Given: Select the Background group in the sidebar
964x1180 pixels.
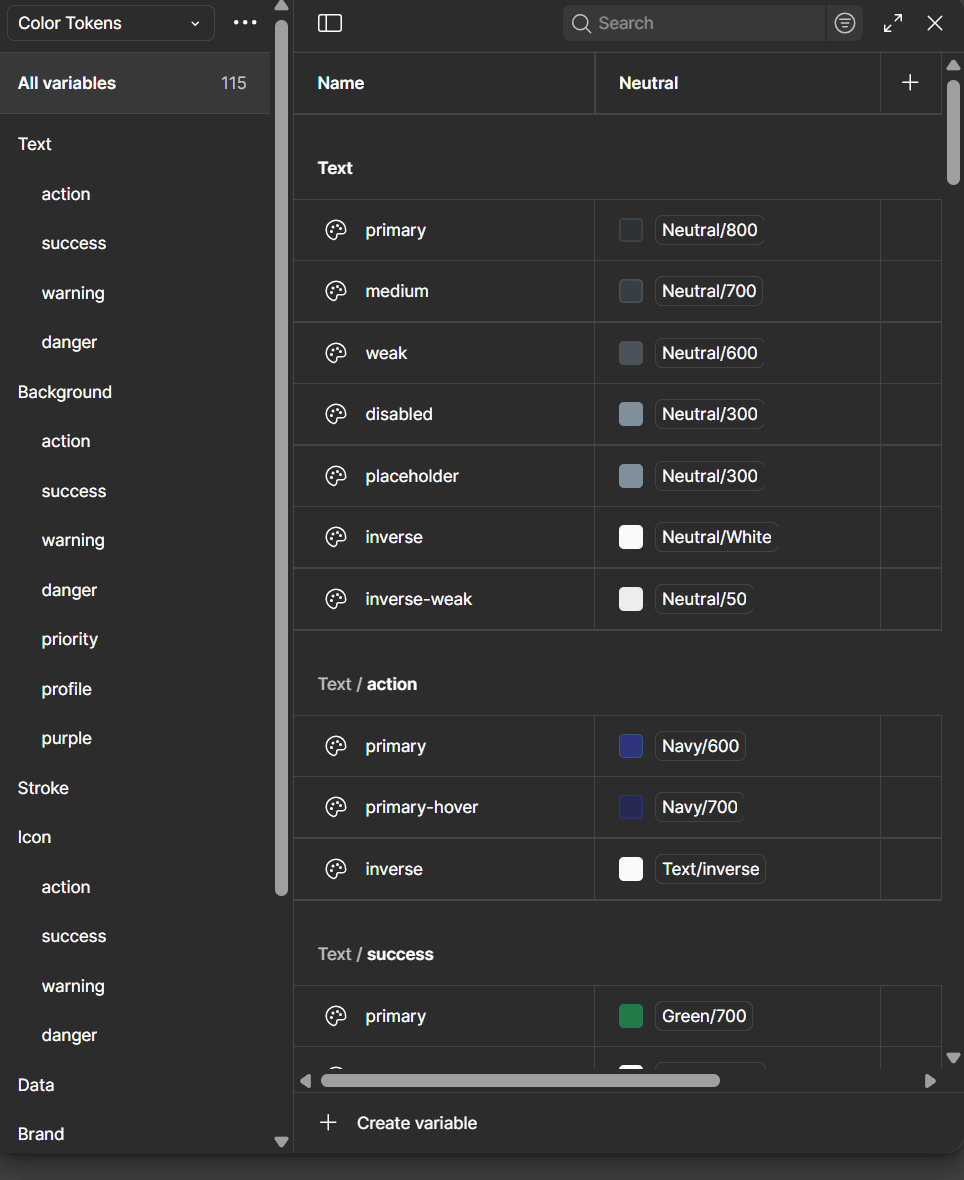Looking at the screenshot, I should [65, 392].
